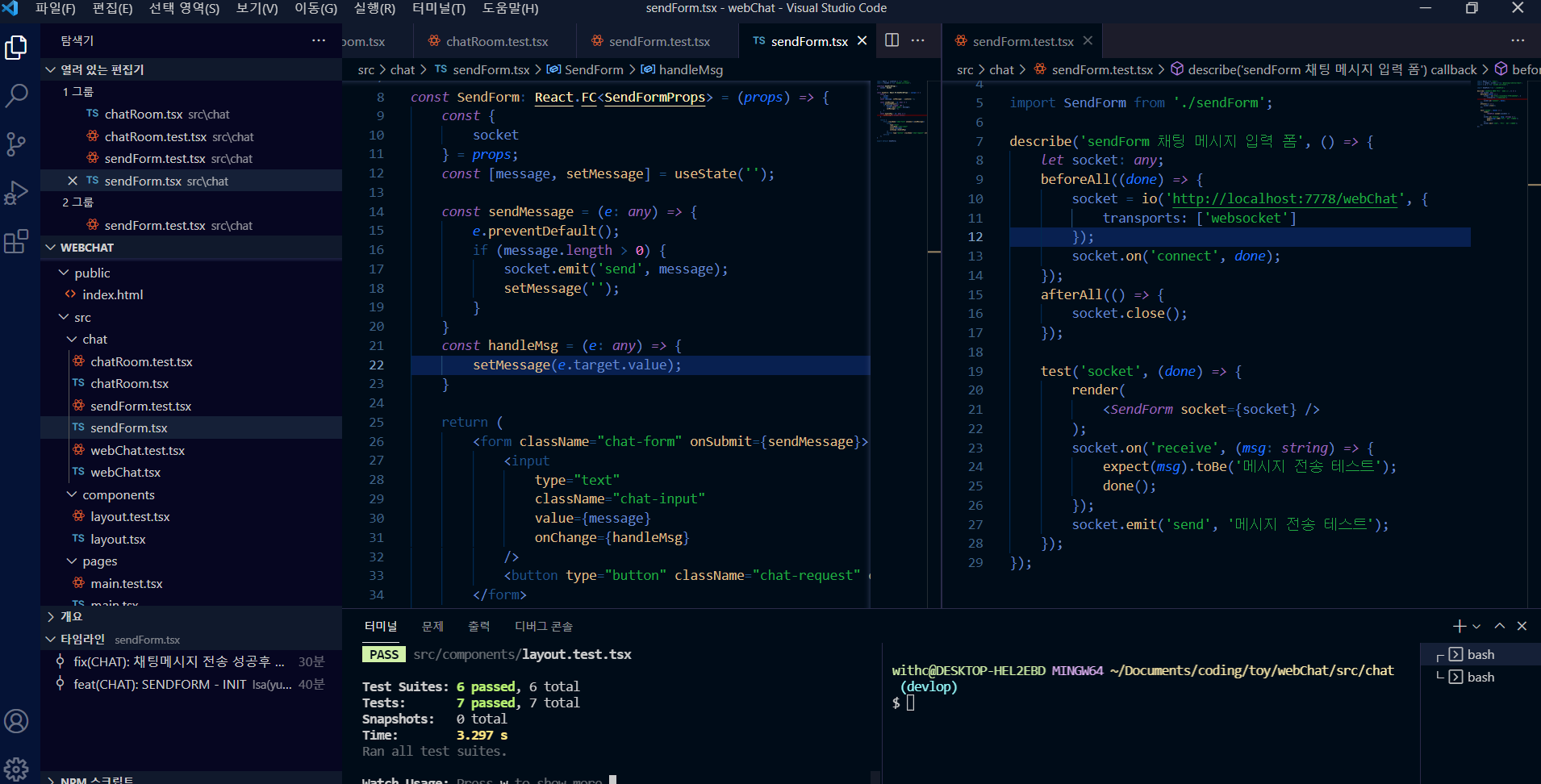Viewport: 1541px width, 784px height.
Task: Open the launch profile dropdown arrow
Action: 1476,626
